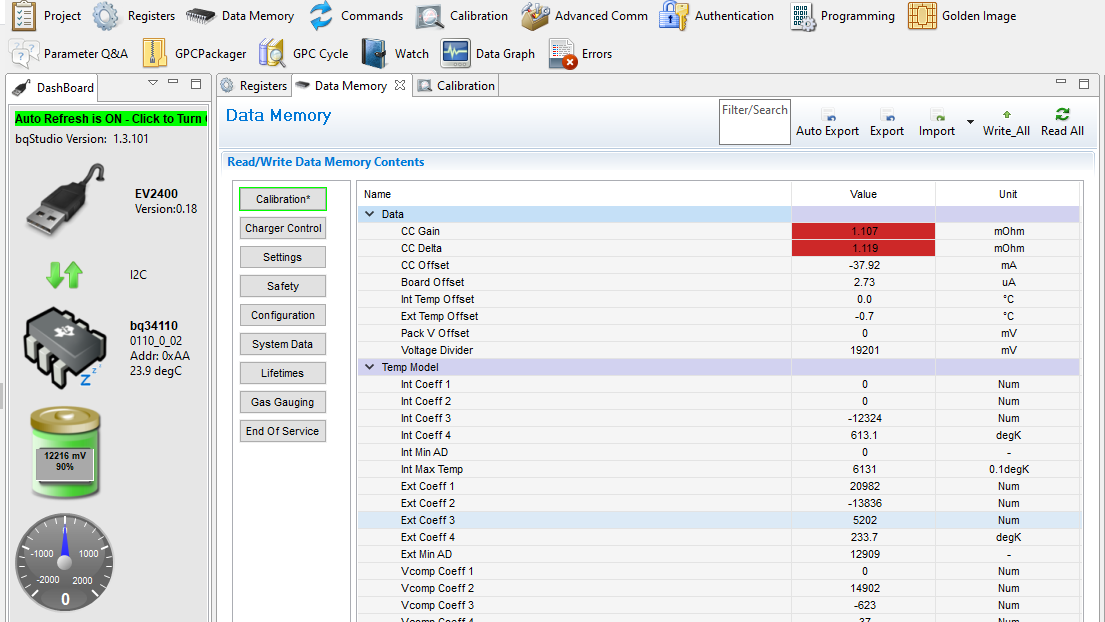This screenshot has width=1105, height=622.
Task: Click Write_All to write data memory
Action: (x=1006, y=123)
